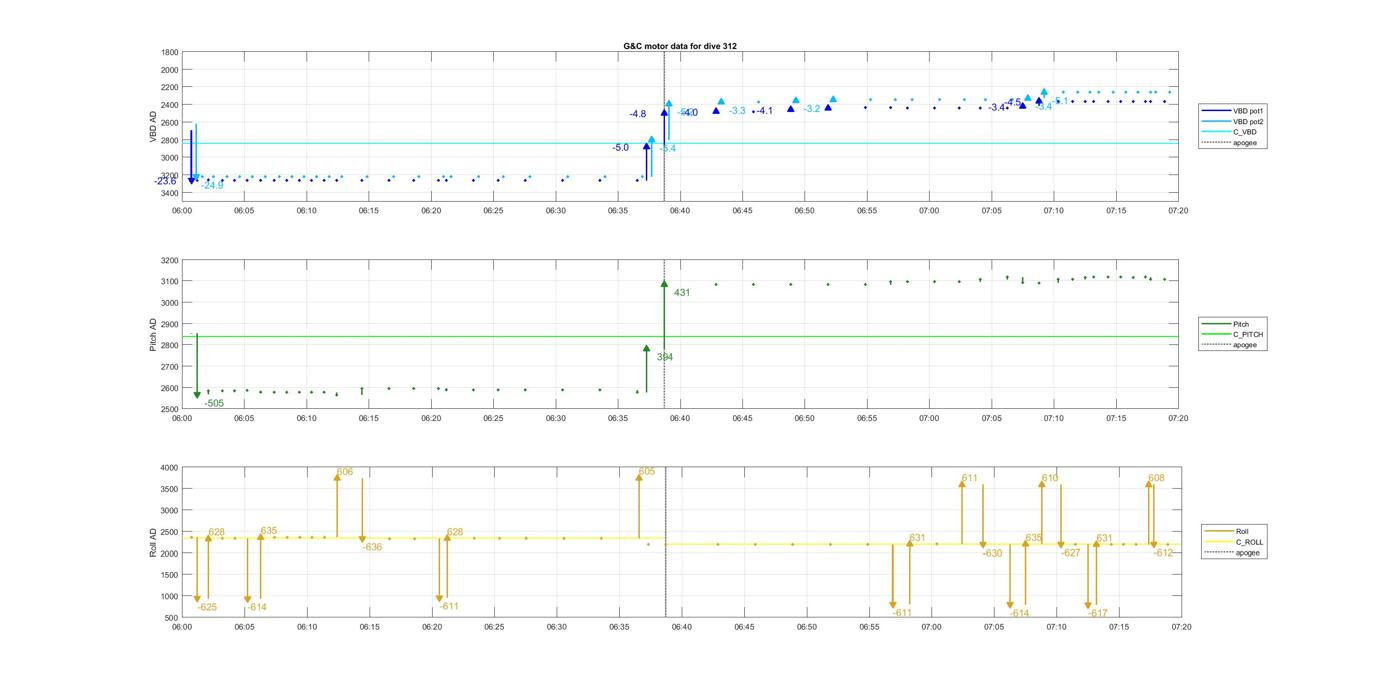1400x693 pixels.
Task: Click the '06:30' tick on Pitch plot
Action: [555, 418]
